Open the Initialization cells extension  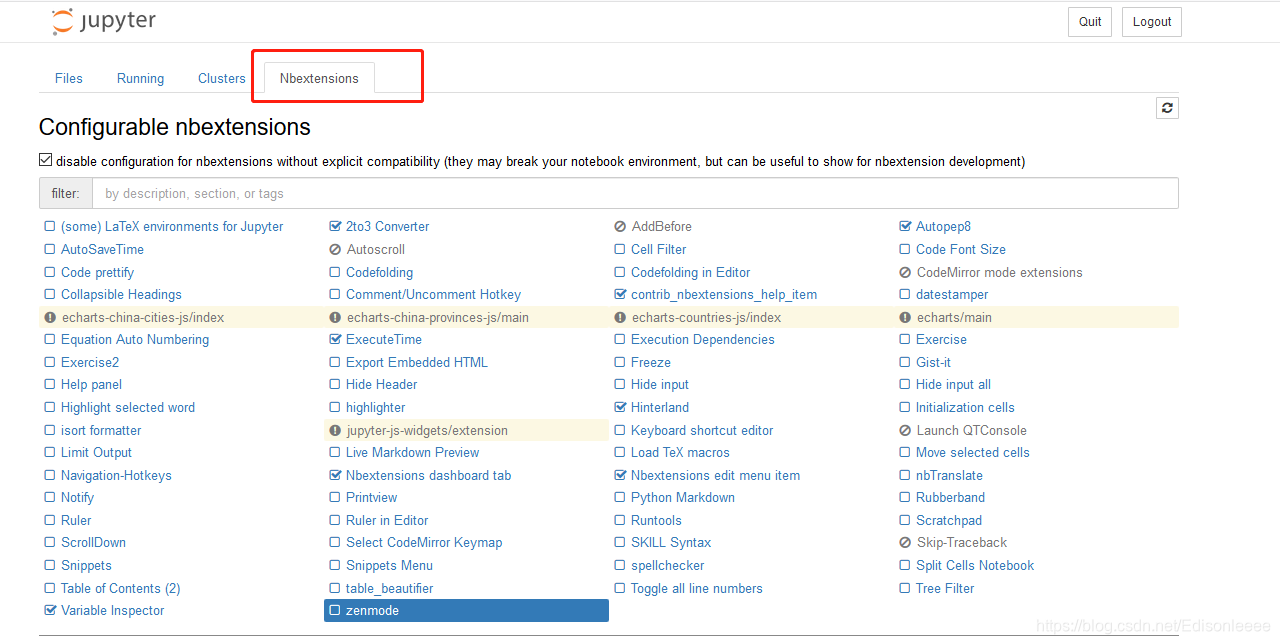point(965,408)
